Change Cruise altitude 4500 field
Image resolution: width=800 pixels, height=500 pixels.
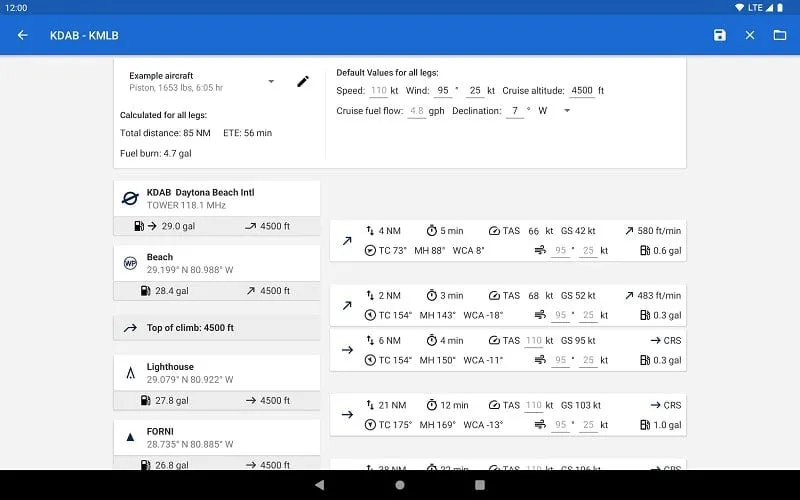582,91
